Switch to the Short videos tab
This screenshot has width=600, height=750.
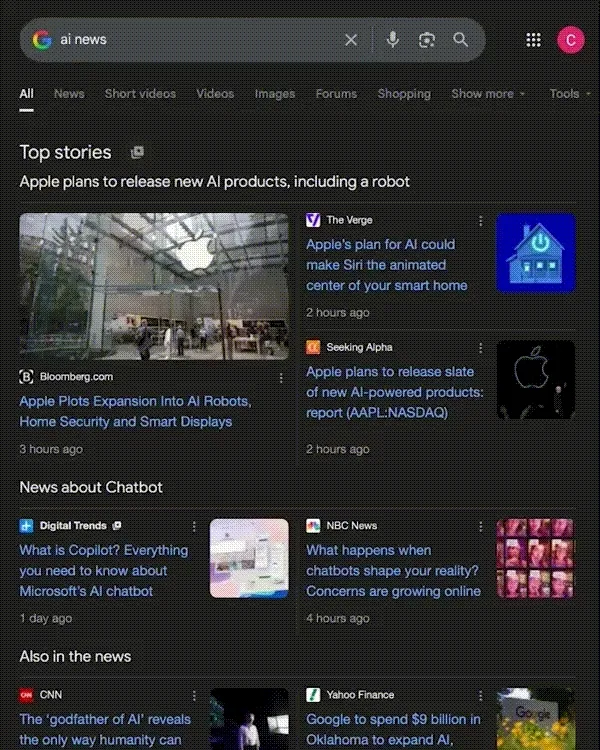coord(140,94)
